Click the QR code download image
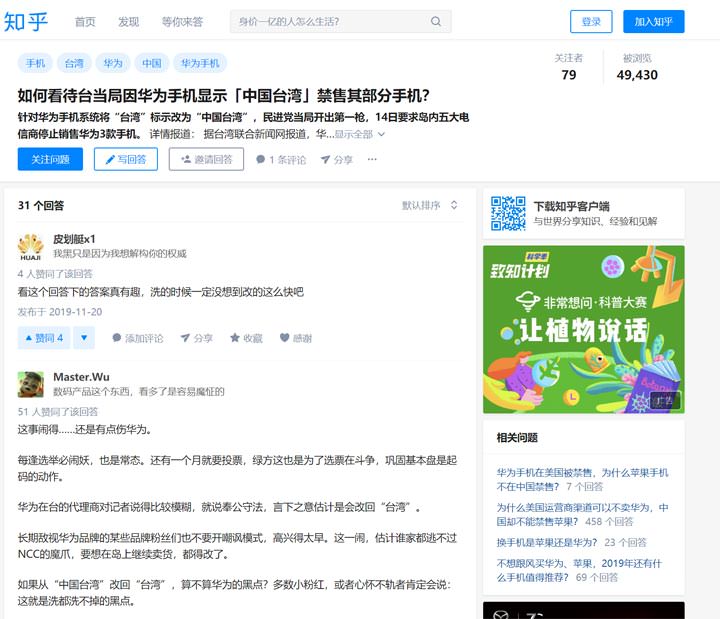The height and width of the screenshot is (619, 720). click(x=508, y=213)
